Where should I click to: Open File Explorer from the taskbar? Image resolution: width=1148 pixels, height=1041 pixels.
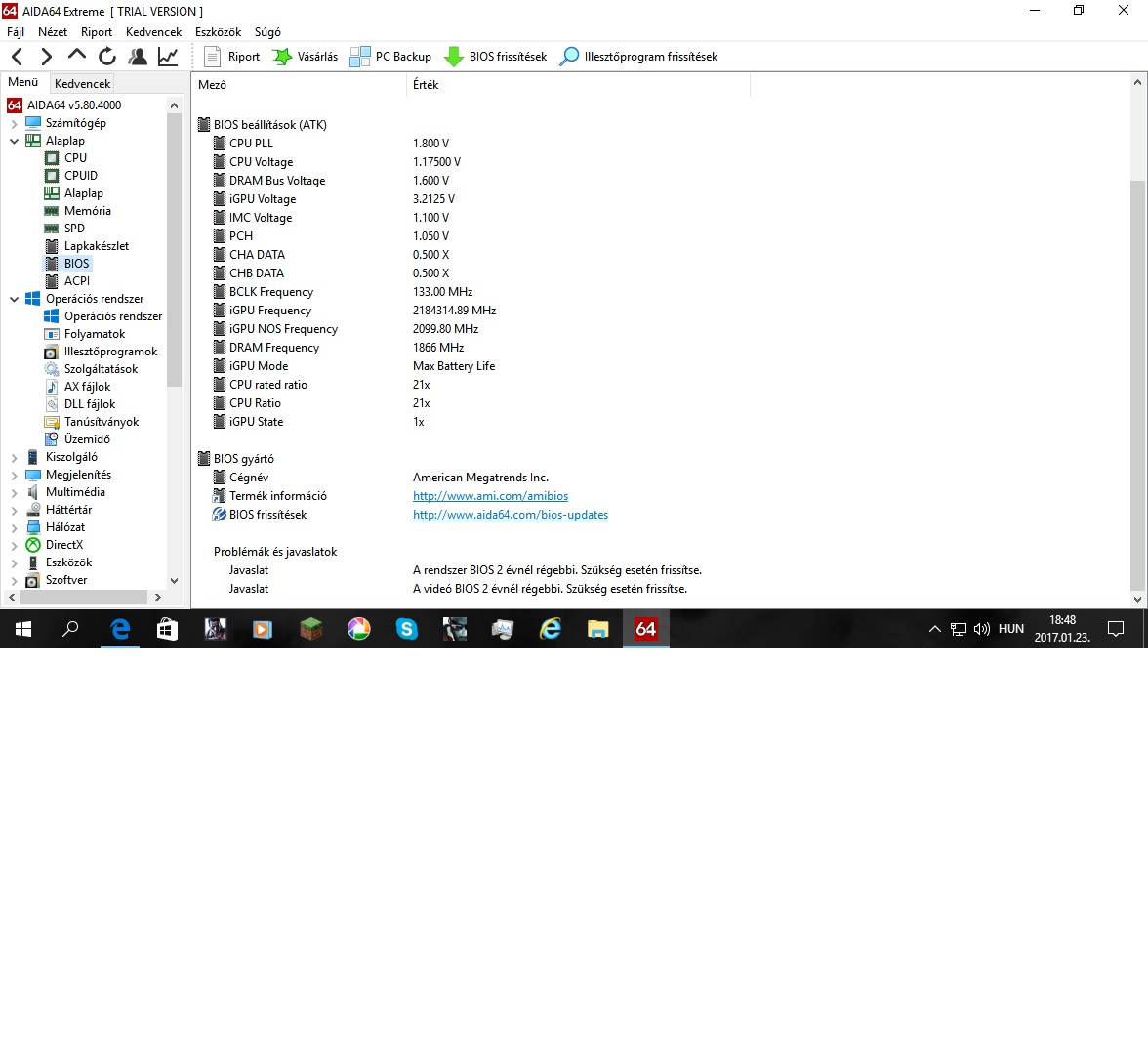598,629
